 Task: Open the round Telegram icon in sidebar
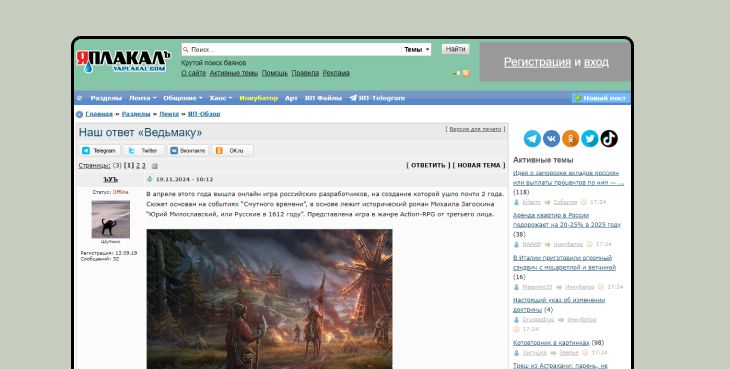532,139
